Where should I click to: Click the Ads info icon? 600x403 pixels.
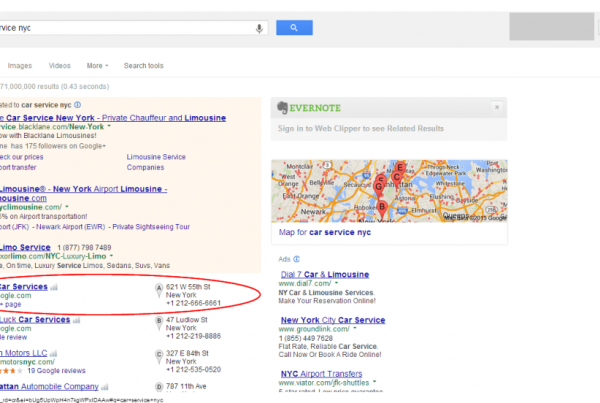[x=297, y=259]
